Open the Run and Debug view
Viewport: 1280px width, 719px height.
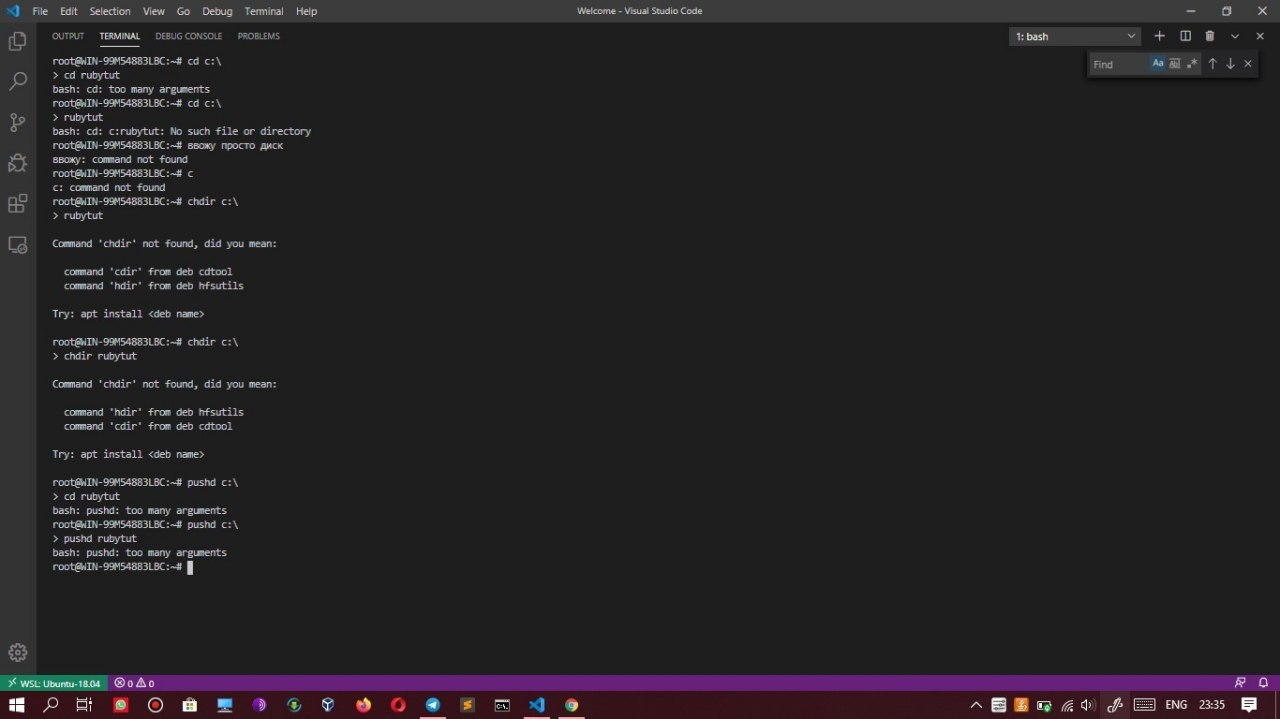pyautogui.click(x=18, y=163)
